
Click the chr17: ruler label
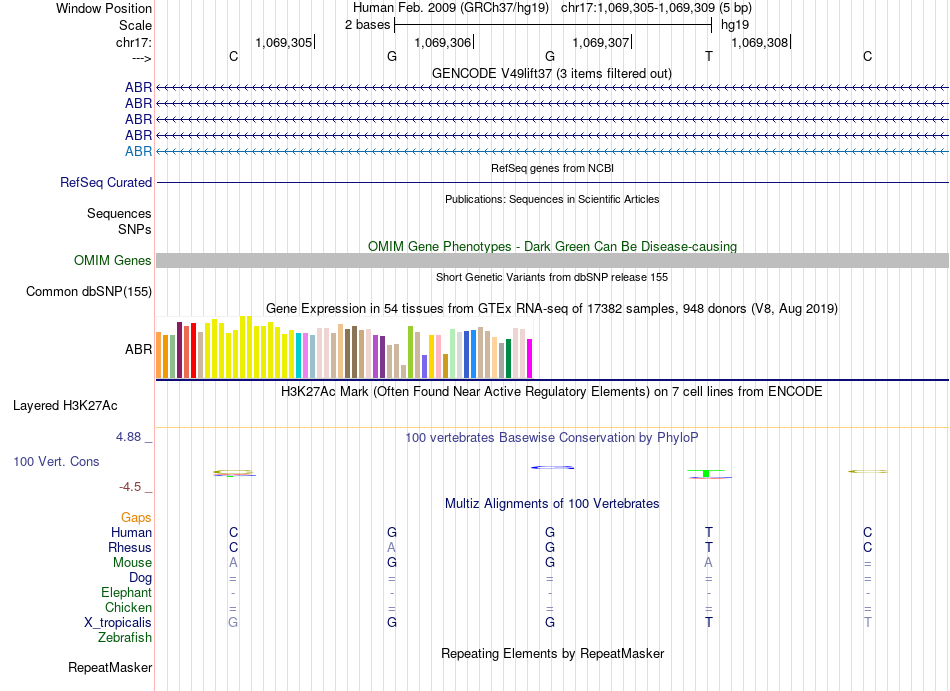pos(134,42)
